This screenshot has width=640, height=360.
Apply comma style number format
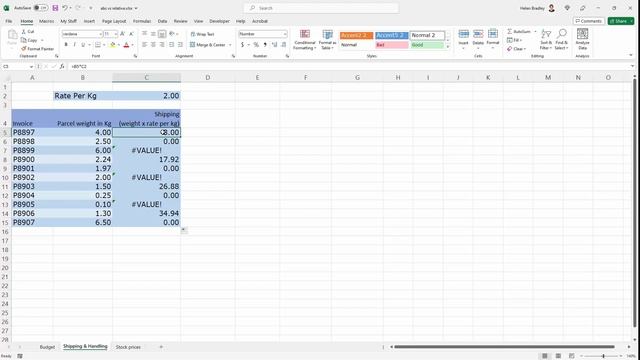(x=265, y=45)
